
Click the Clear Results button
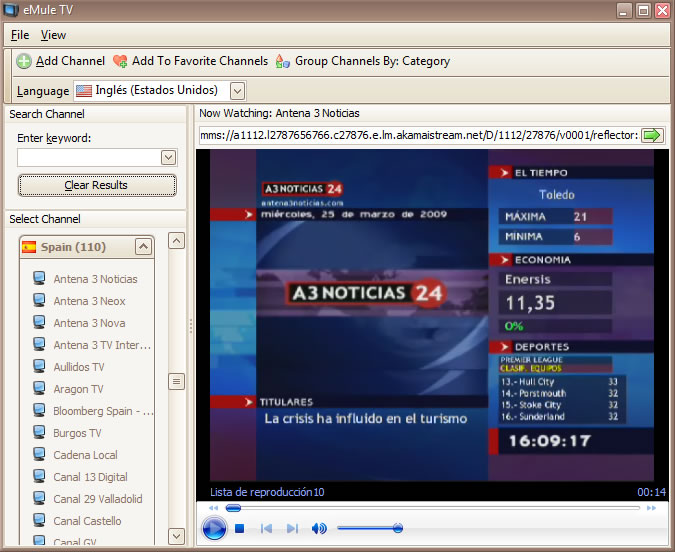tap(97, 185)
